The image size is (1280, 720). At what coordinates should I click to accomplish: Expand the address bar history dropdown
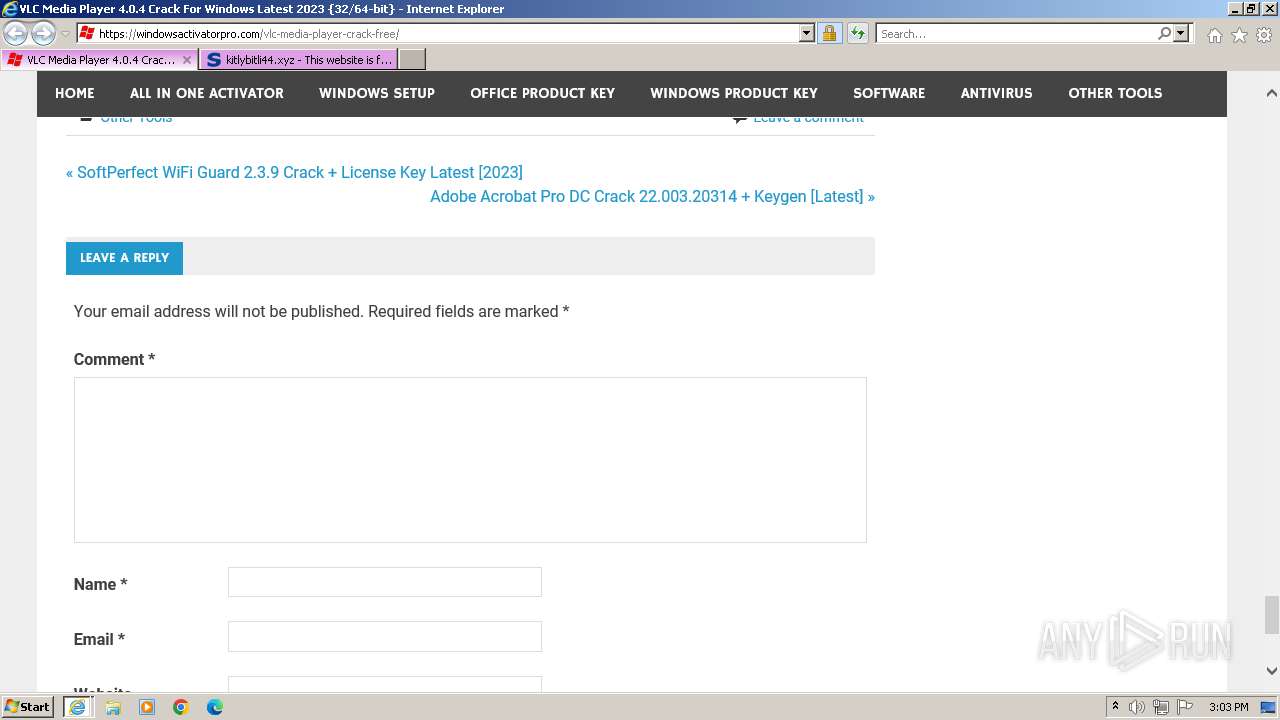807,34
